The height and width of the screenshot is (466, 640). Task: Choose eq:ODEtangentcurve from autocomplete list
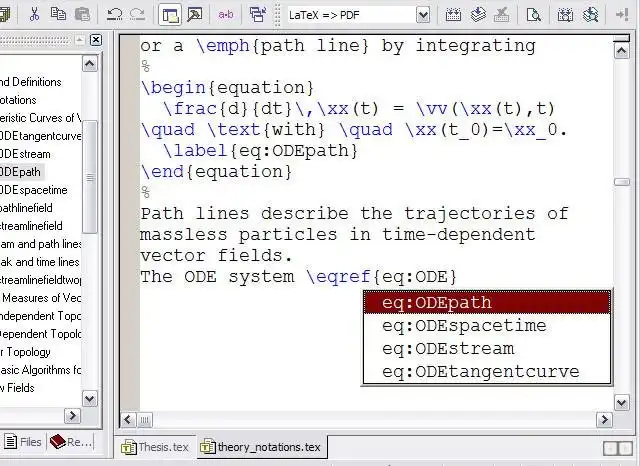[x=487, y=372]
